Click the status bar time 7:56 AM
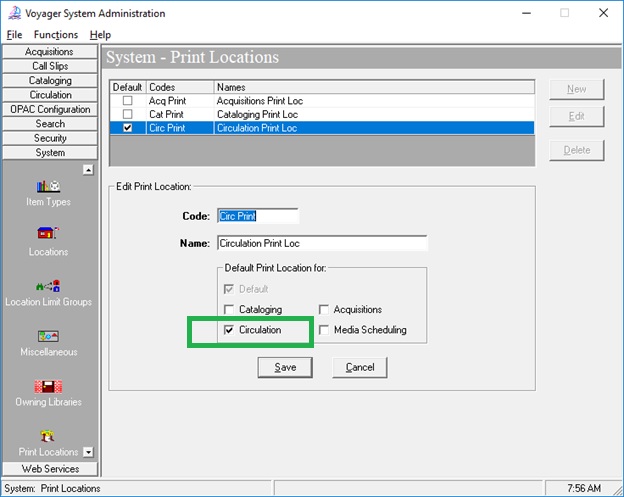This screenshot has height=497, width=624. pos(584,488)
